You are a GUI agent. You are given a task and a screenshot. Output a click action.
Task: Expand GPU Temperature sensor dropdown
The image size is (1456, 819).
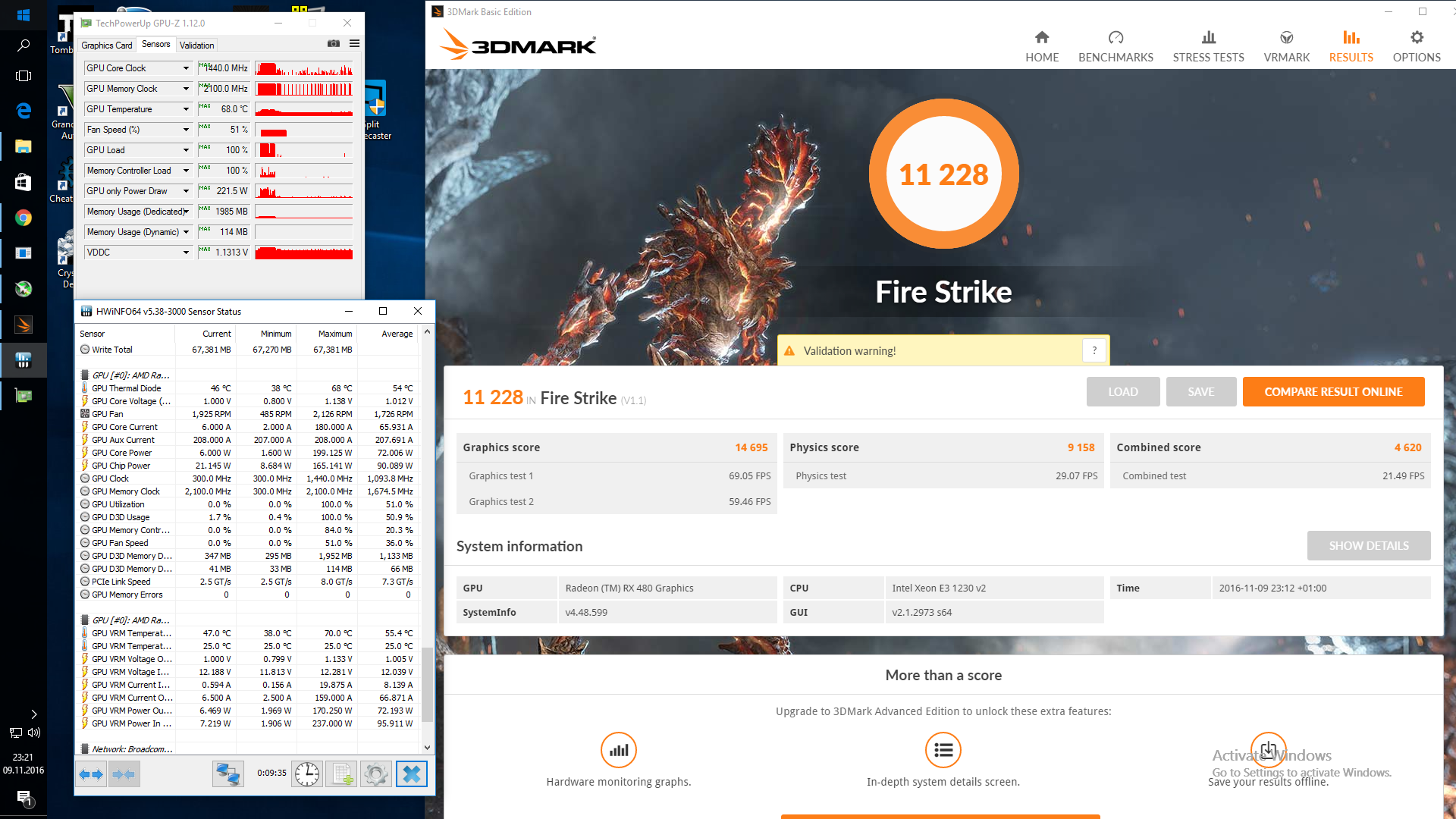click(x=186, y=109)
